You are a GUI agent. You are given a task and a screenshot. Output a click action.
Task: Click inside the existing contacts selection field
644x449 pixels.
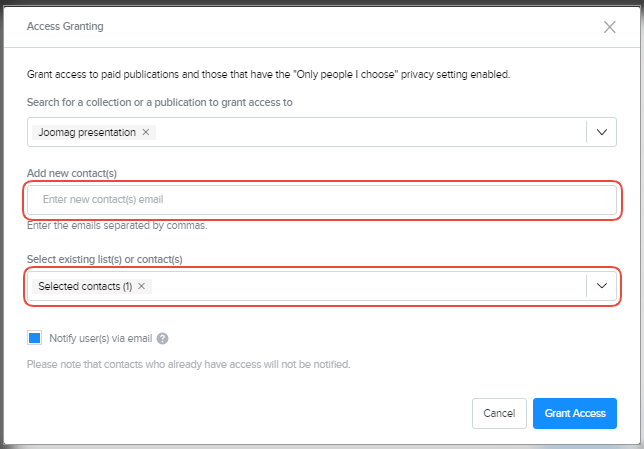pos(370,286)
